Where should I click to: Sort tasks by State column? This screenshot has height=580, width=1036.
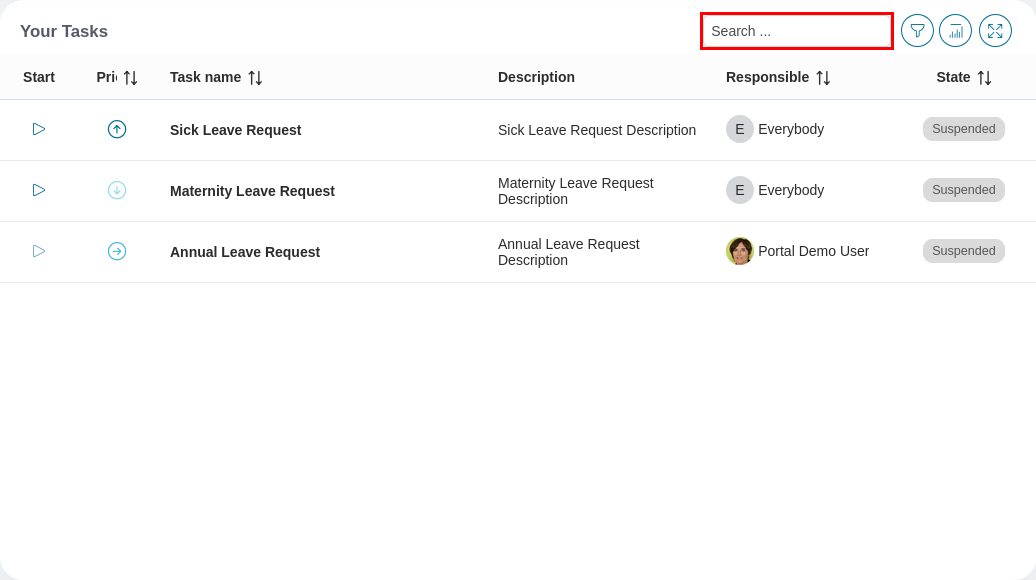(984, 78)
